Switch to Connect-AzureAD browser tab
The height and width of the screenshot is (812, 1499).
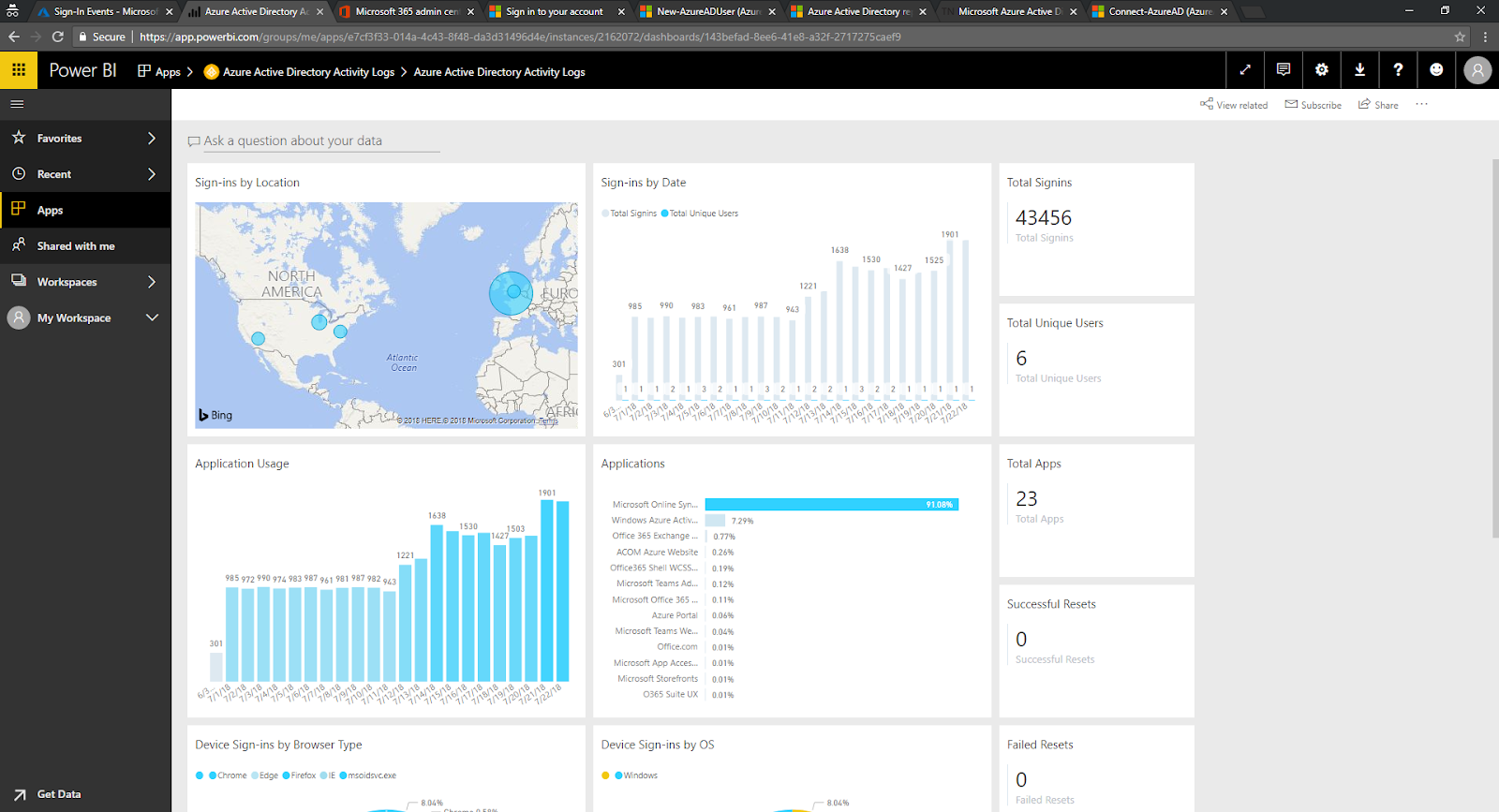tap(1160, 11)
